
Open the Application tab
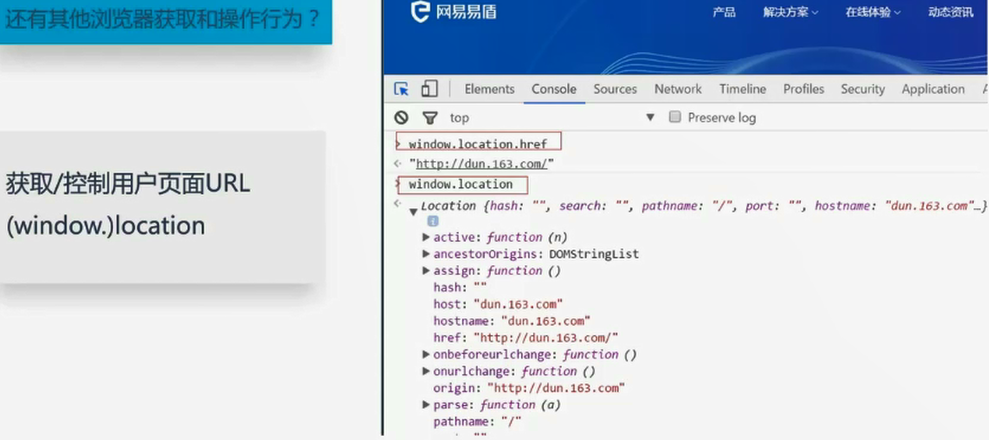933,89
